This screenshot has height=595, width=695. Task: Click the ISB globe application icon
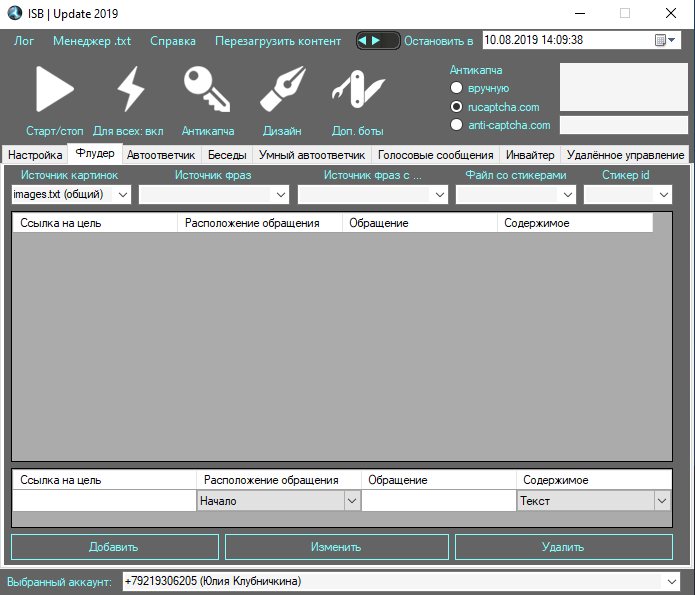click(x=15, y=13)
